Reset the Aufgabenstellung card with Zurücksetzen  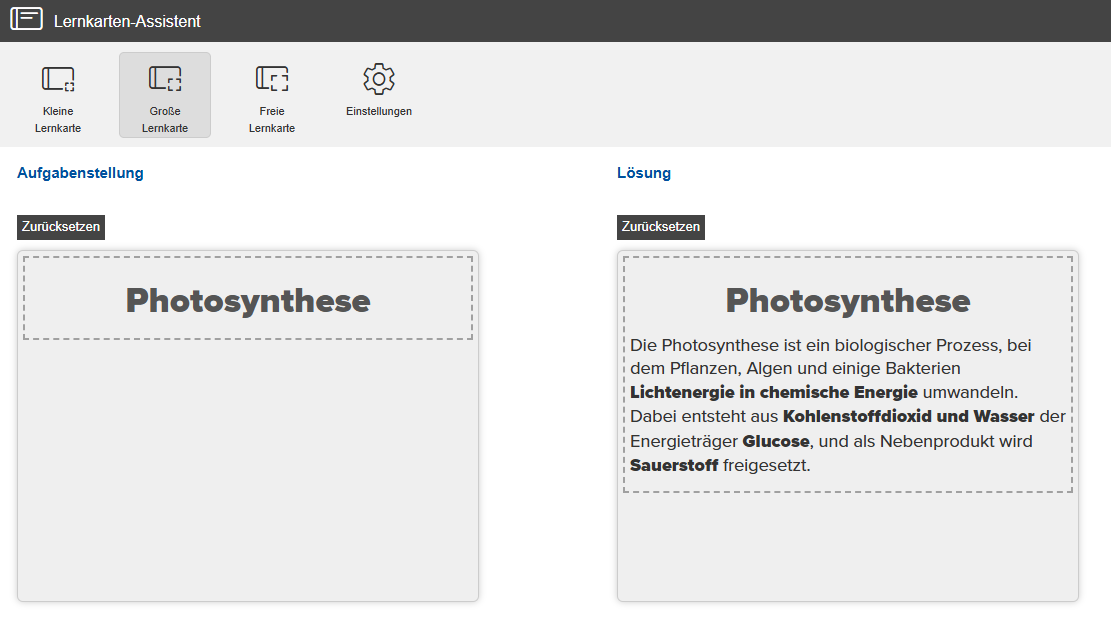click(61, 227)
